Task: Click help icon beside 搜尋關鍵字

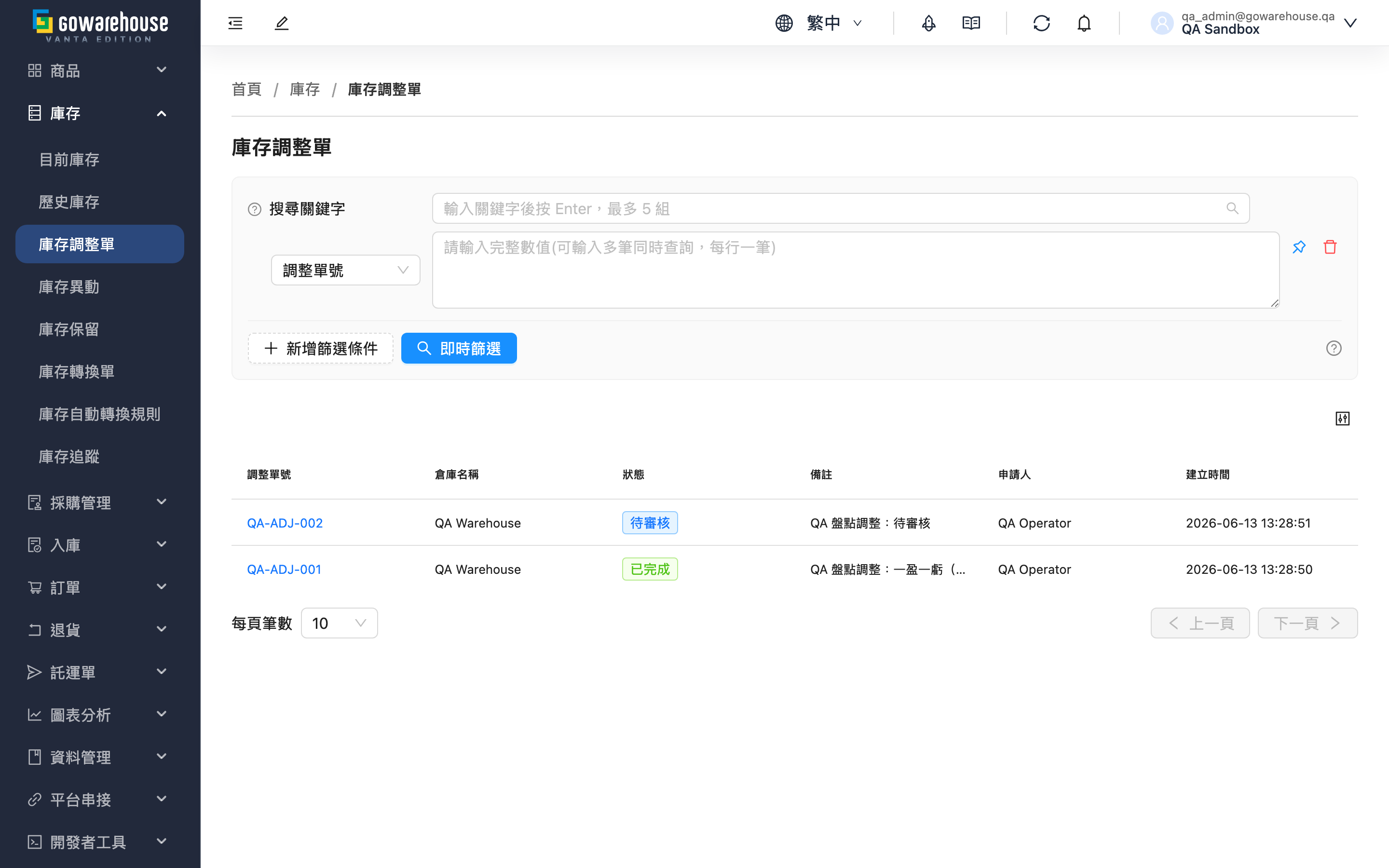Action: (x=254, y=209)
